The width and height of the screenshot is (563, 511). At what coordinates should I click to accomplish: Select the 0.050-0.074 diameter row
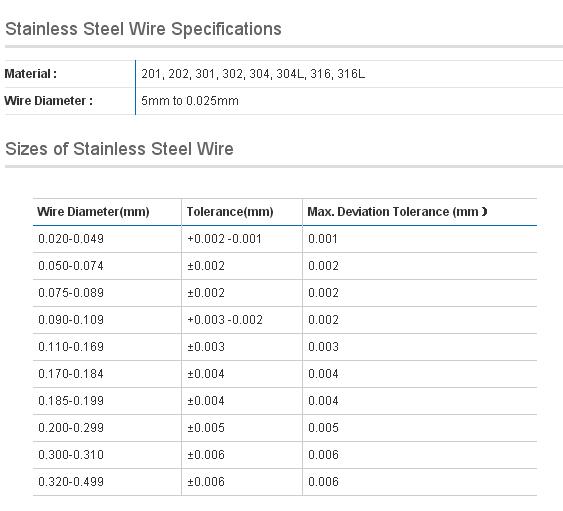[285, 266]
